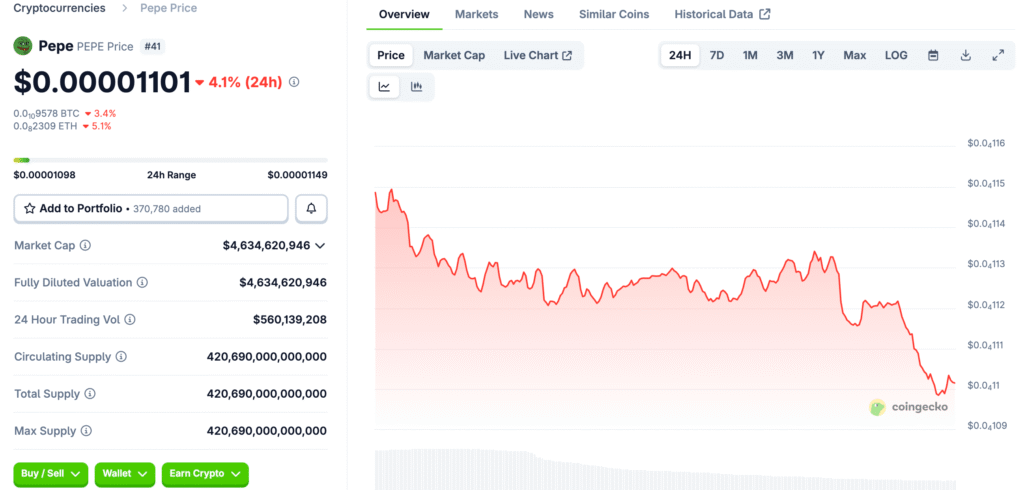
Task: Click the Cryptocurrencies breadcrumb link
Action: coord(59,8)
